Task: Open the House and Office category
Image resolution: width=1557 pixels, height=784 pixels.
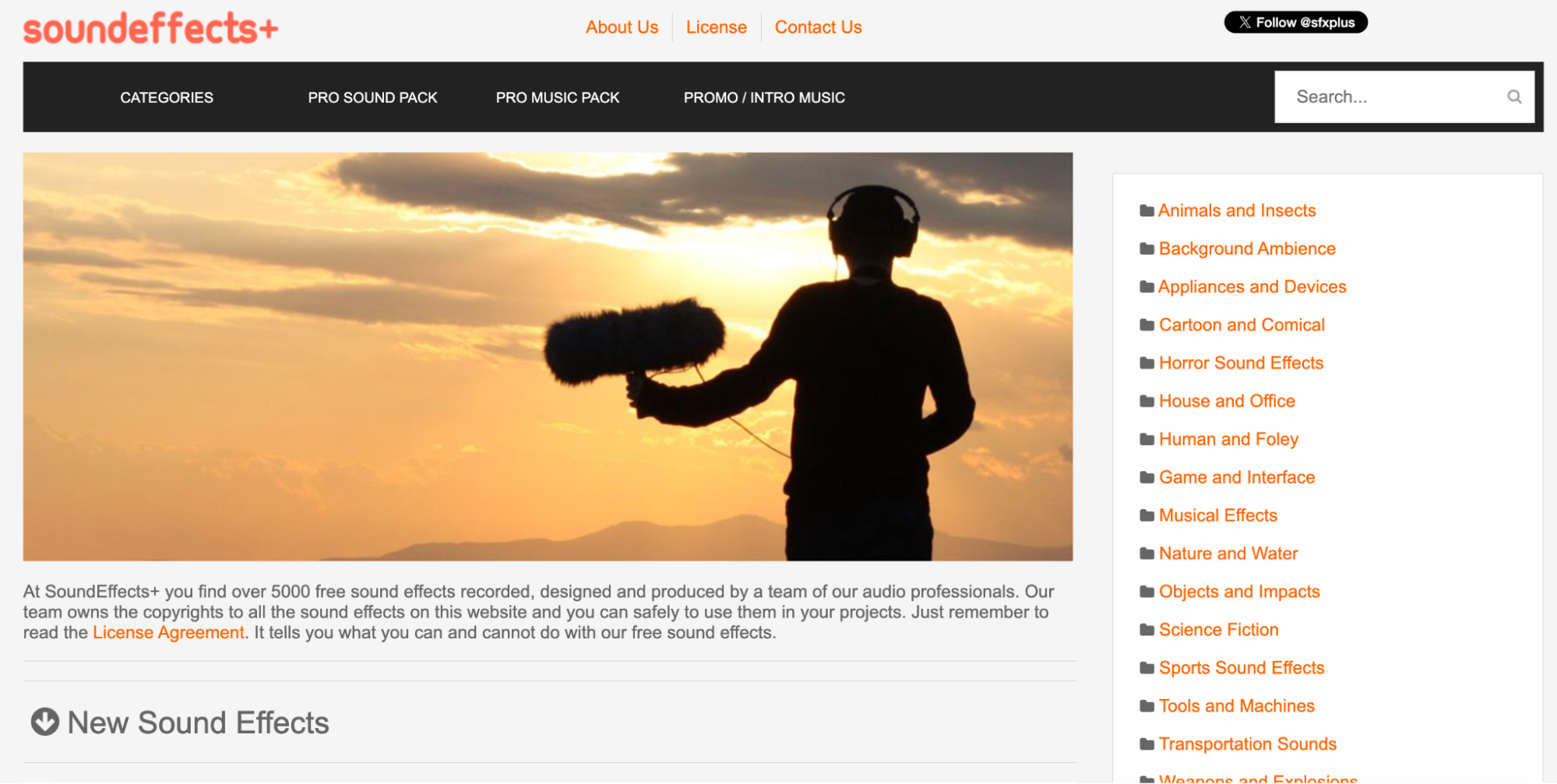Action: pyautogui.click(x=1227, y=401)
